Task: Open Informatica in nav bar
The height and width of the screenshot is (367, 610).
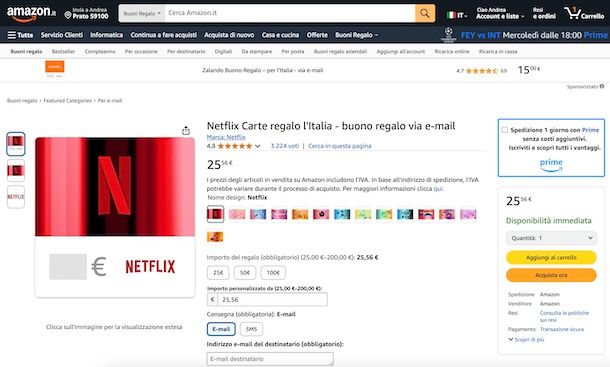Action: (x=107, y=35)
